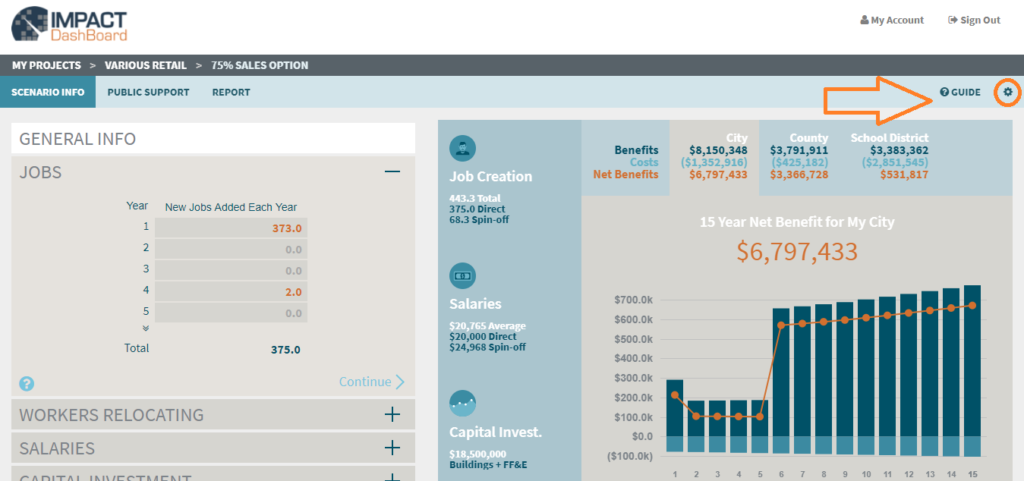Open My Account
The image size is (1024, 481).
tap(892, 20)
